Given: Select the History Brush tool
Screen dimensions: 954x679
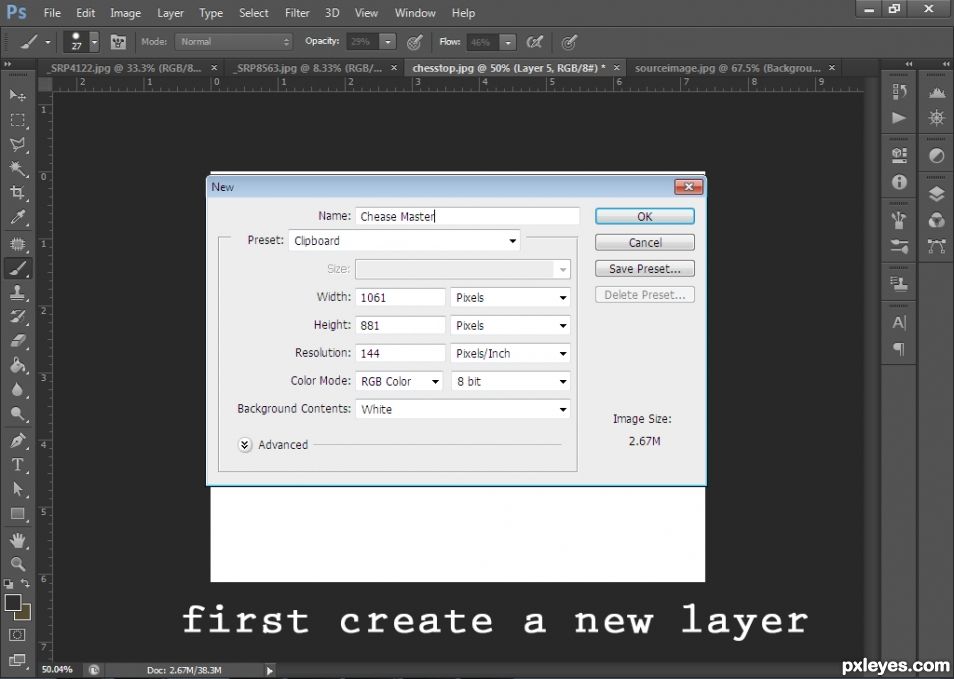Looking at the screenshot, I should [18, 316].
